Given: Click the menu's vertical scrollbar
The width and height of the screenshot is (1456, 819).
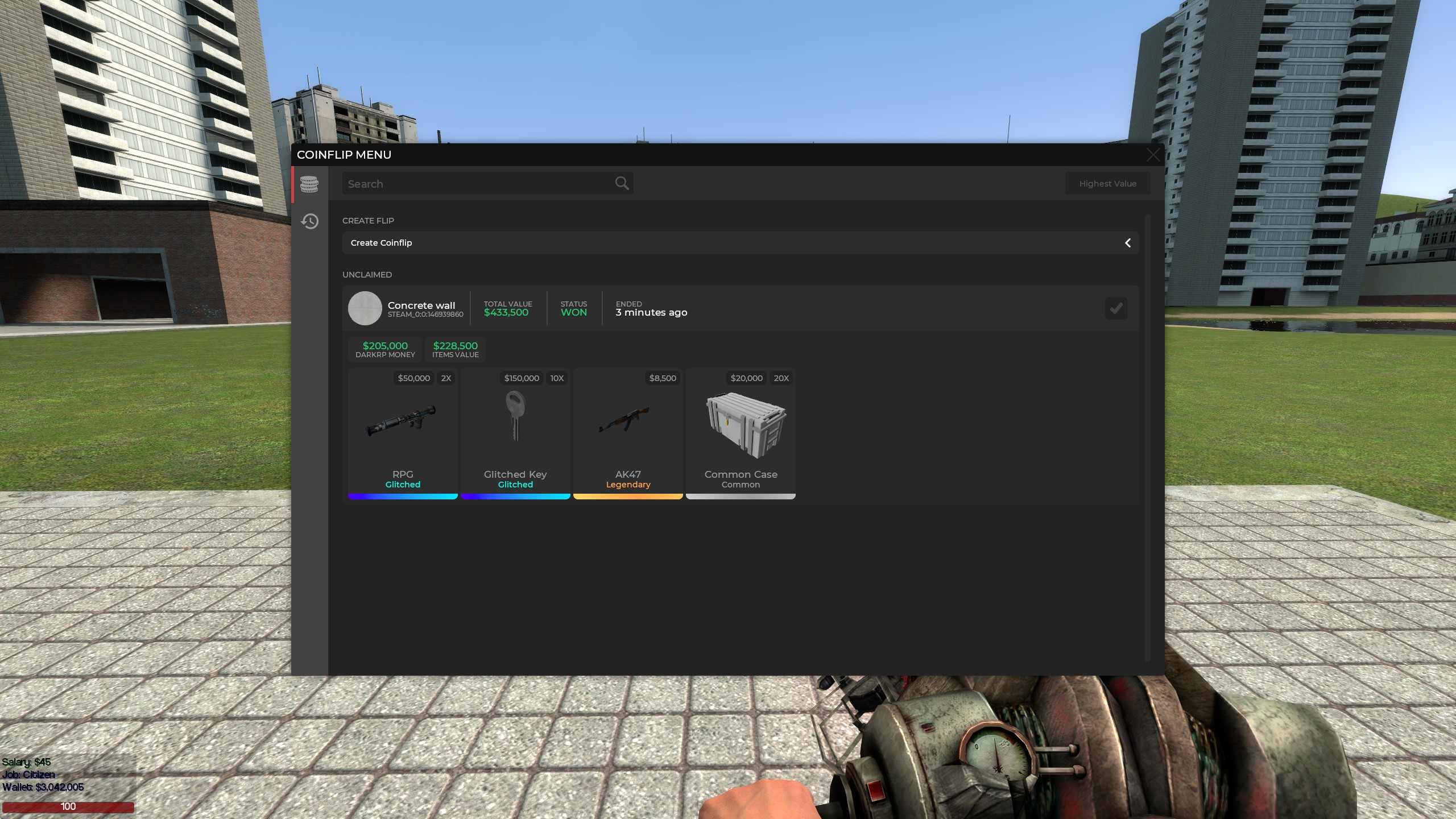Looking at the screenshot, I should [x=1147, y=438].
